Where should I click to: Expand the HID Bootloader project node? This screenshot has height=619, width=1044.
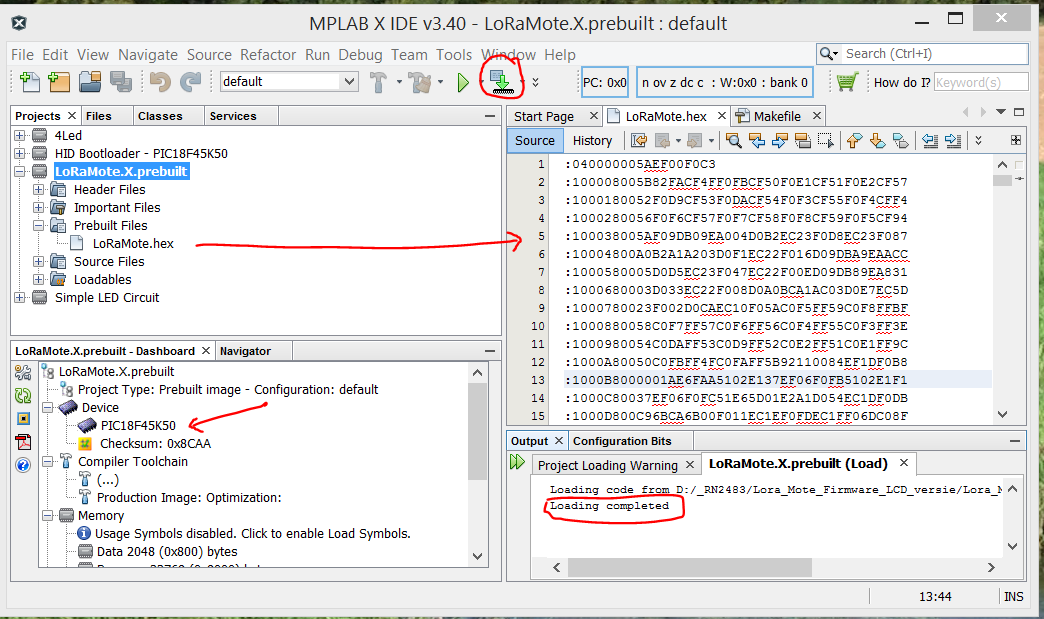point(20,154)
